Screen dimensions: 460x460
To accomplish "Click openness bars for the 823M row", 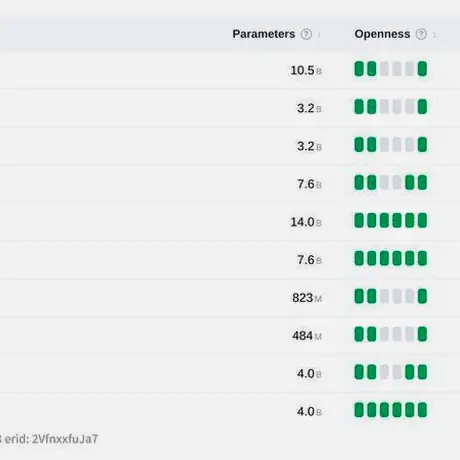I will click(391, 296).
